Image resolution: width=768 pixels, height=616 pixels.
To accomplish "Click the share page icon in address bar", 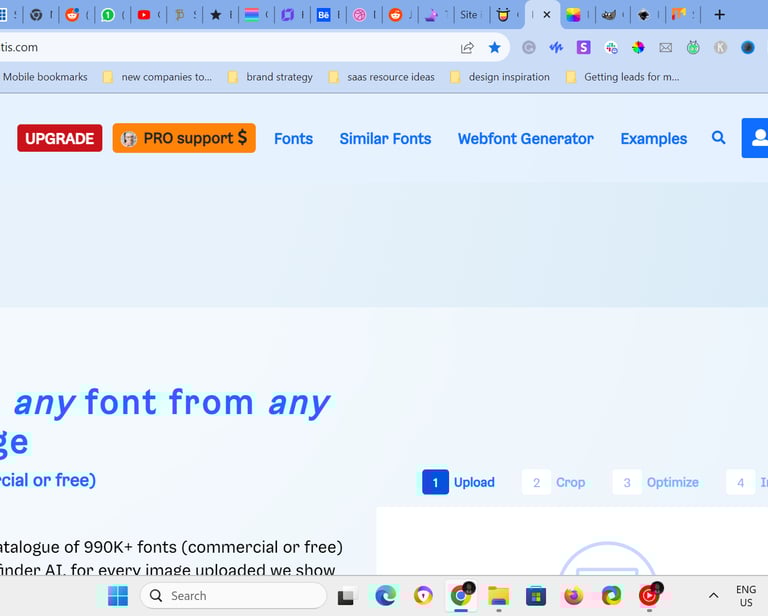I will click(x=467, y=47).
